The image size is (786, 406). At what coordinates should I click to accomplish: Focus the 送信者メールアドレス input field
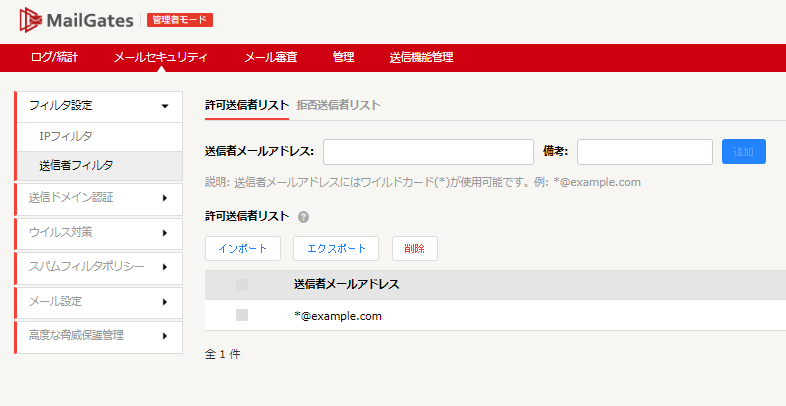pos(428,152)
